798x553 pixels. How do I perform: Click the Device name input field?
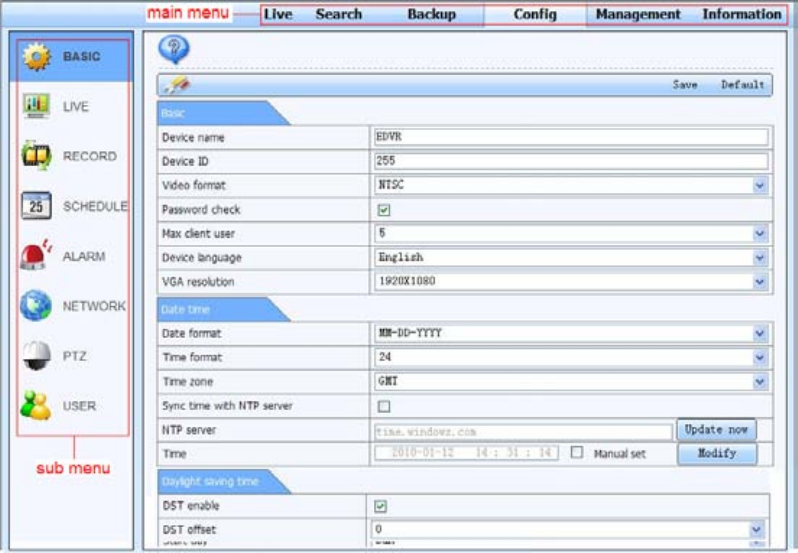pos(571,137)
